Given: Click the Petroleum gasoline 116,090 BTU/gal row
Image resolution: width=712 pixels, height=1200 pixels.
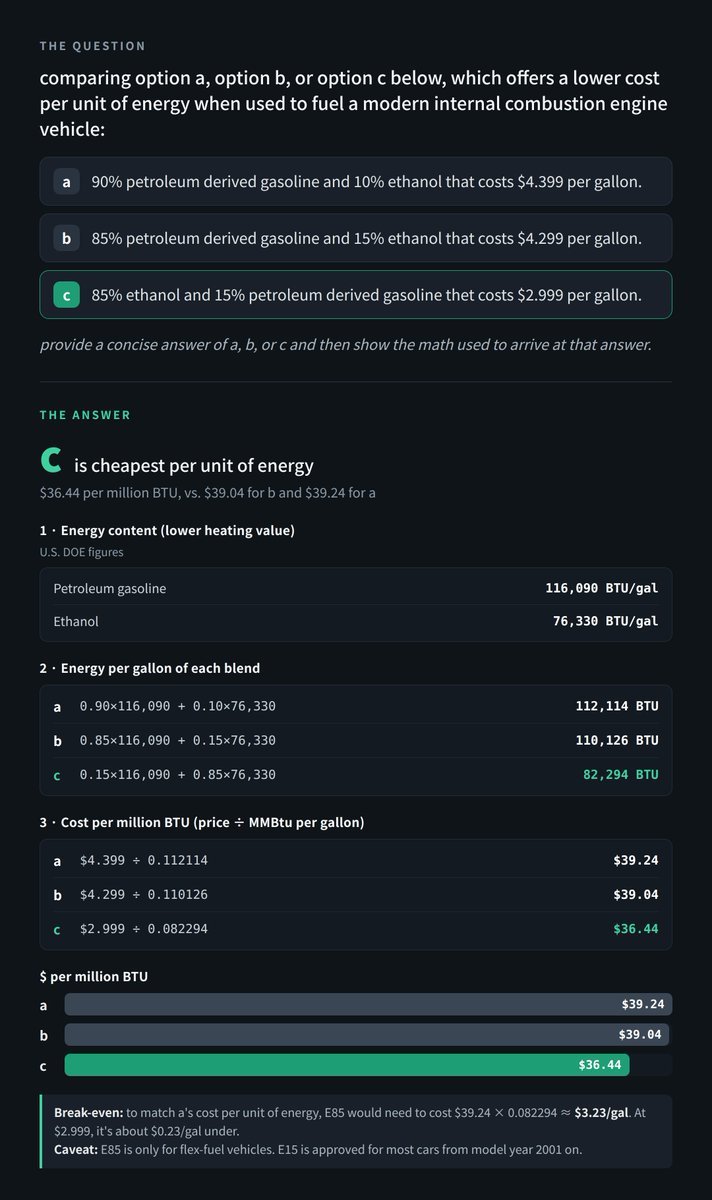Looking at the screenshot, I should (356, 588).
